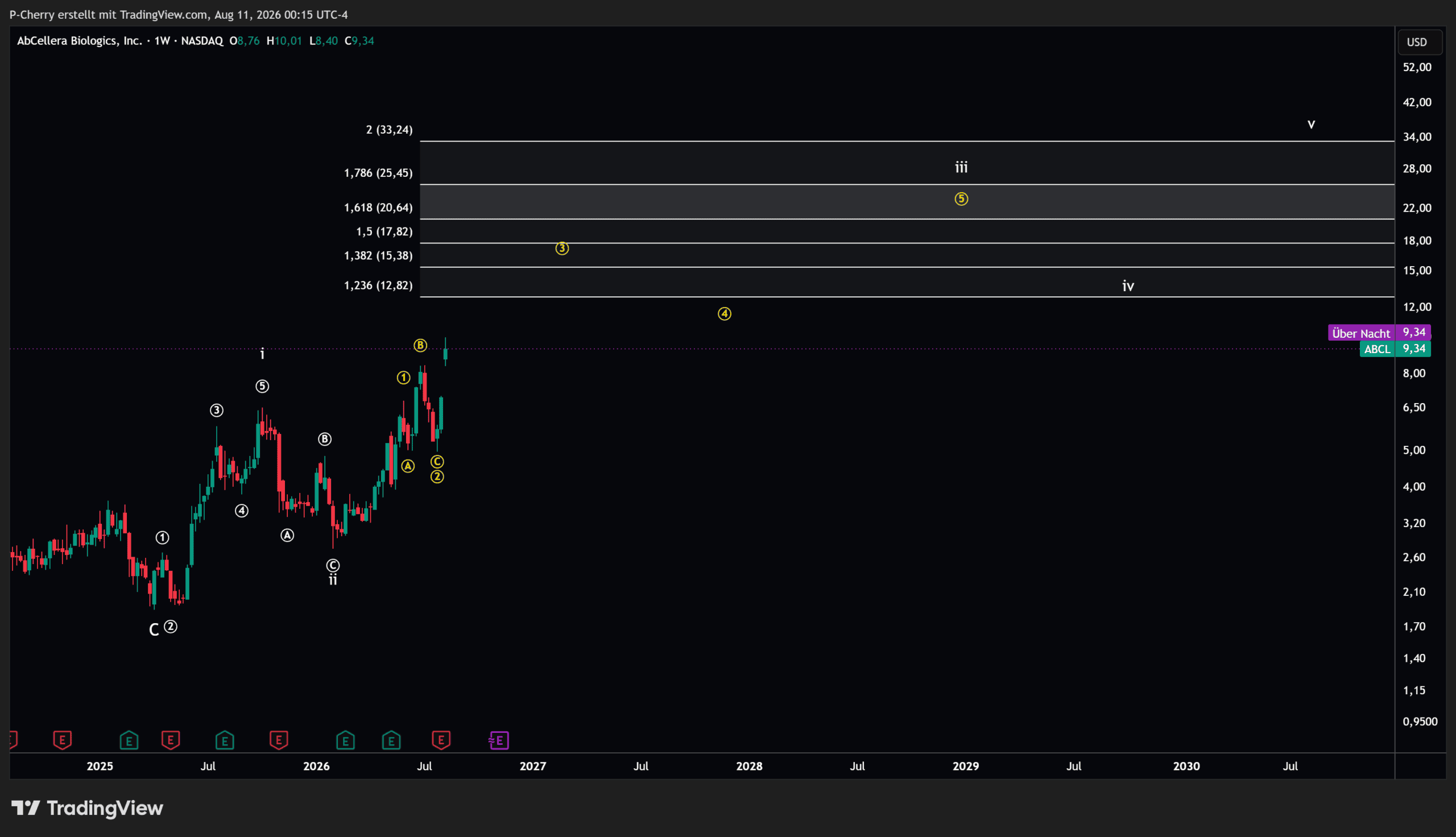Screen dimensions: 1456x837
Task: Open the green earnings marker right after 2026
Action: coord(345,740)
